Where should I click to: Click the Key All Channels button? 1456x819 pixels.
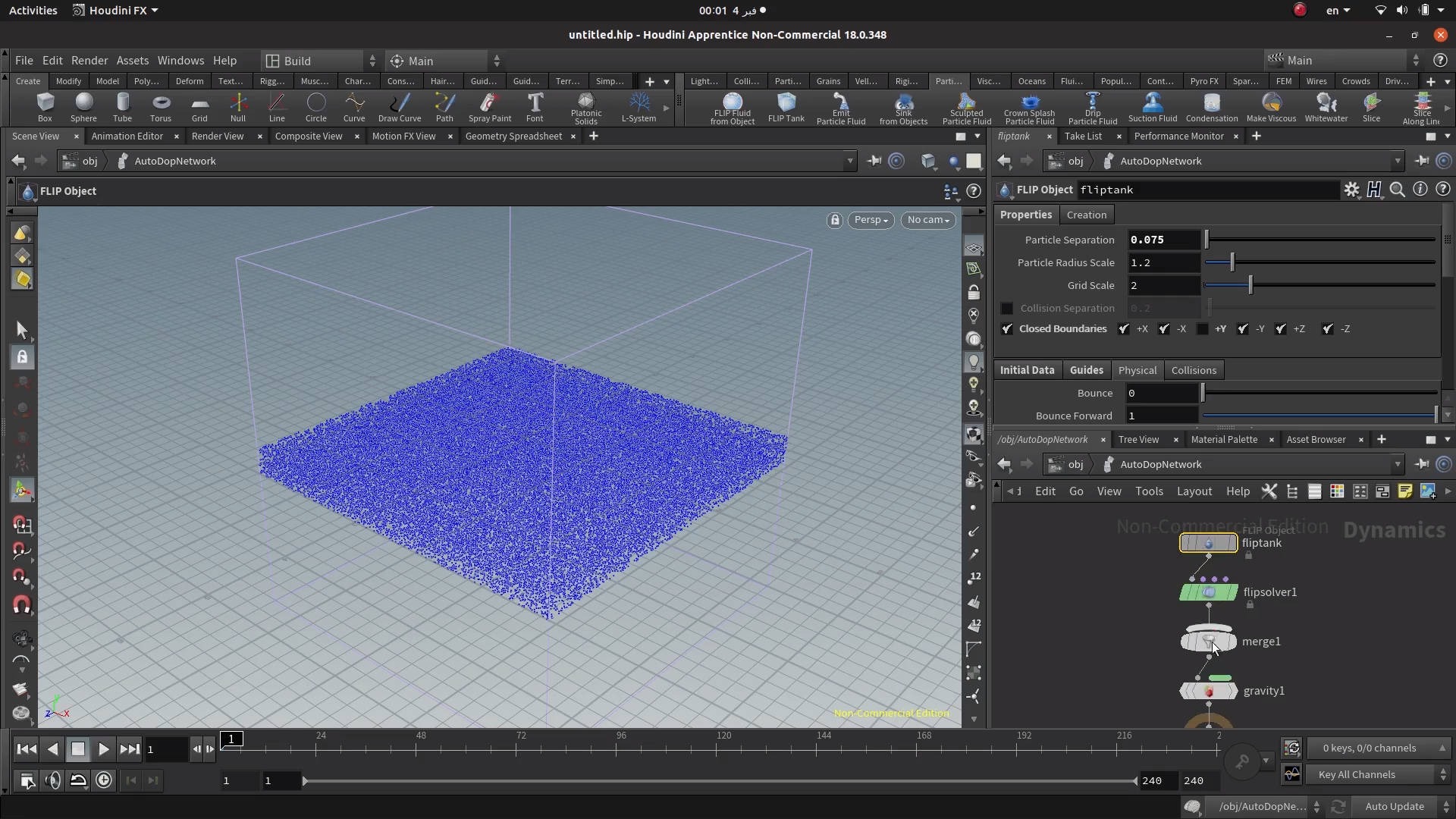point(1356,774)
